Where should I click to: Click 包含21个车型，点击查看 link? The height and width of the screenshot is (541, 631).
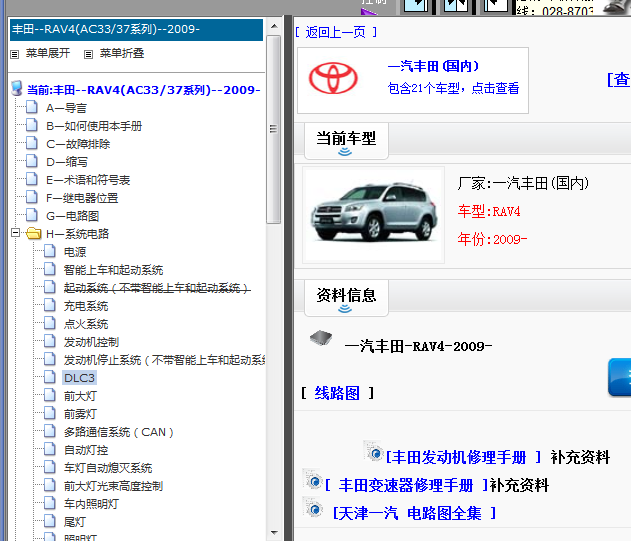[x=453, y=88]
